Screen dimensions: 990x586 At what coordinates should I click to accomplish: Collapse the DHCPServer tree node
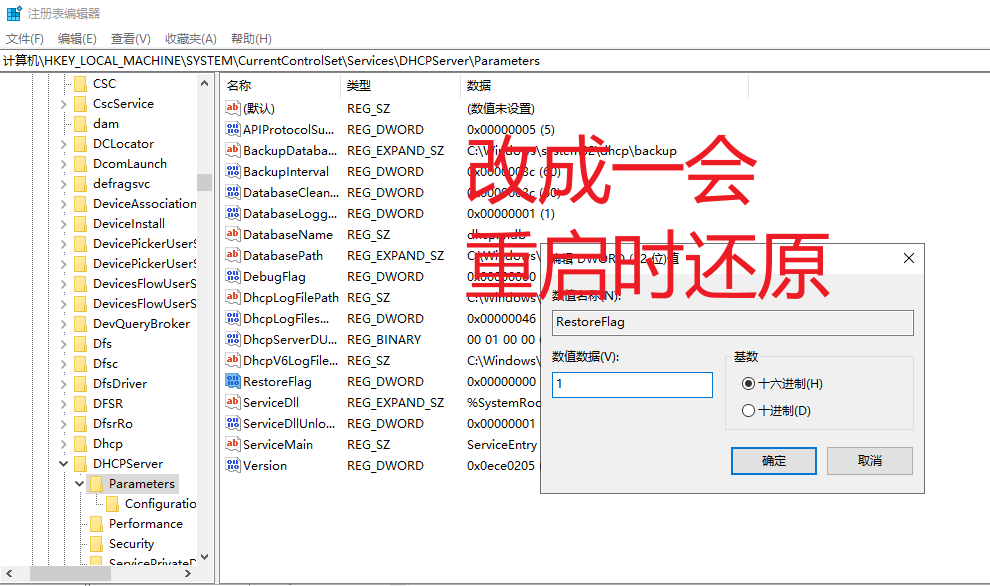tap(64, 463)
